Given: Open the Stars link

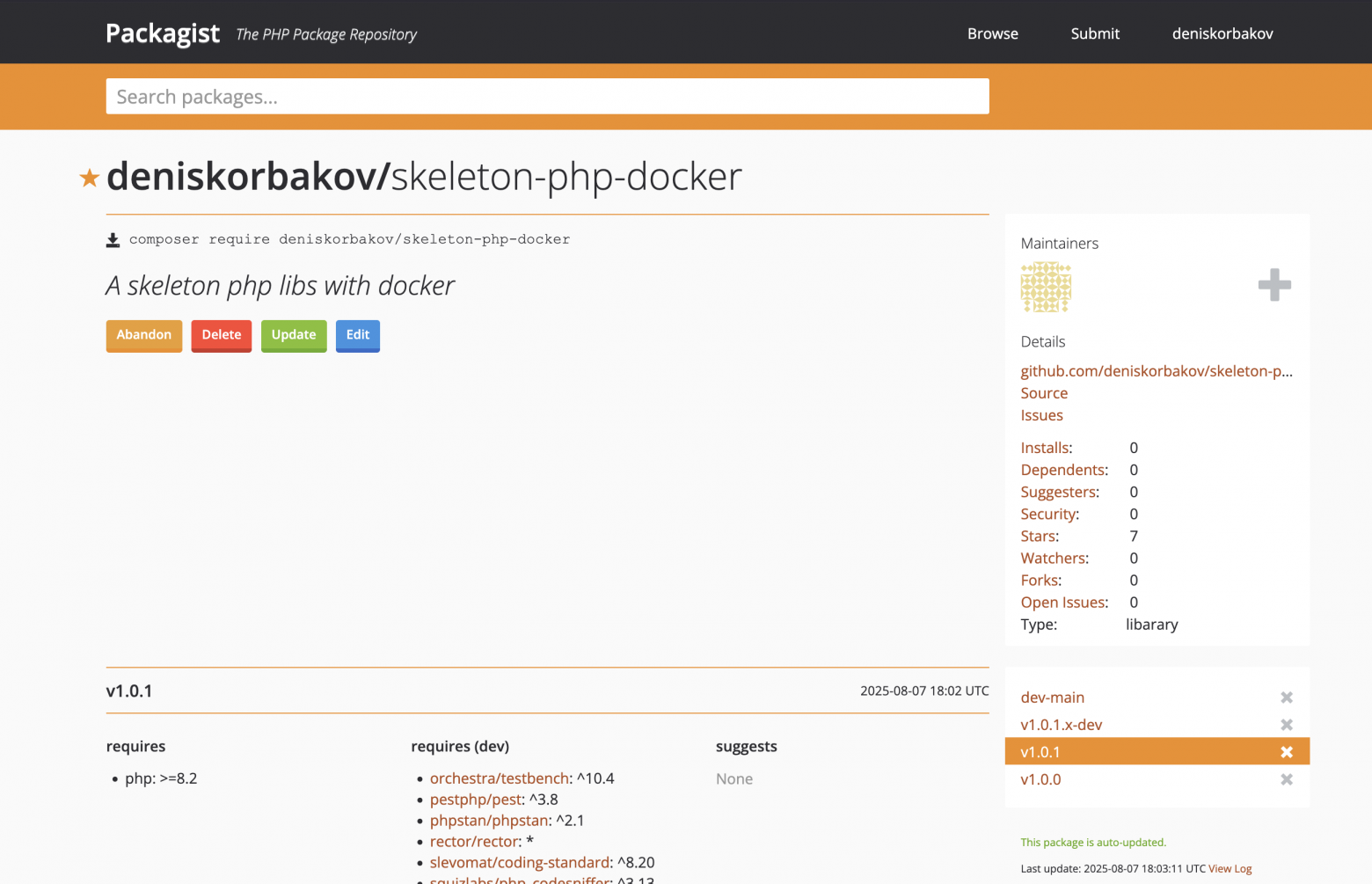Looking at the screenshot, I should click(x=1040, y=536).
